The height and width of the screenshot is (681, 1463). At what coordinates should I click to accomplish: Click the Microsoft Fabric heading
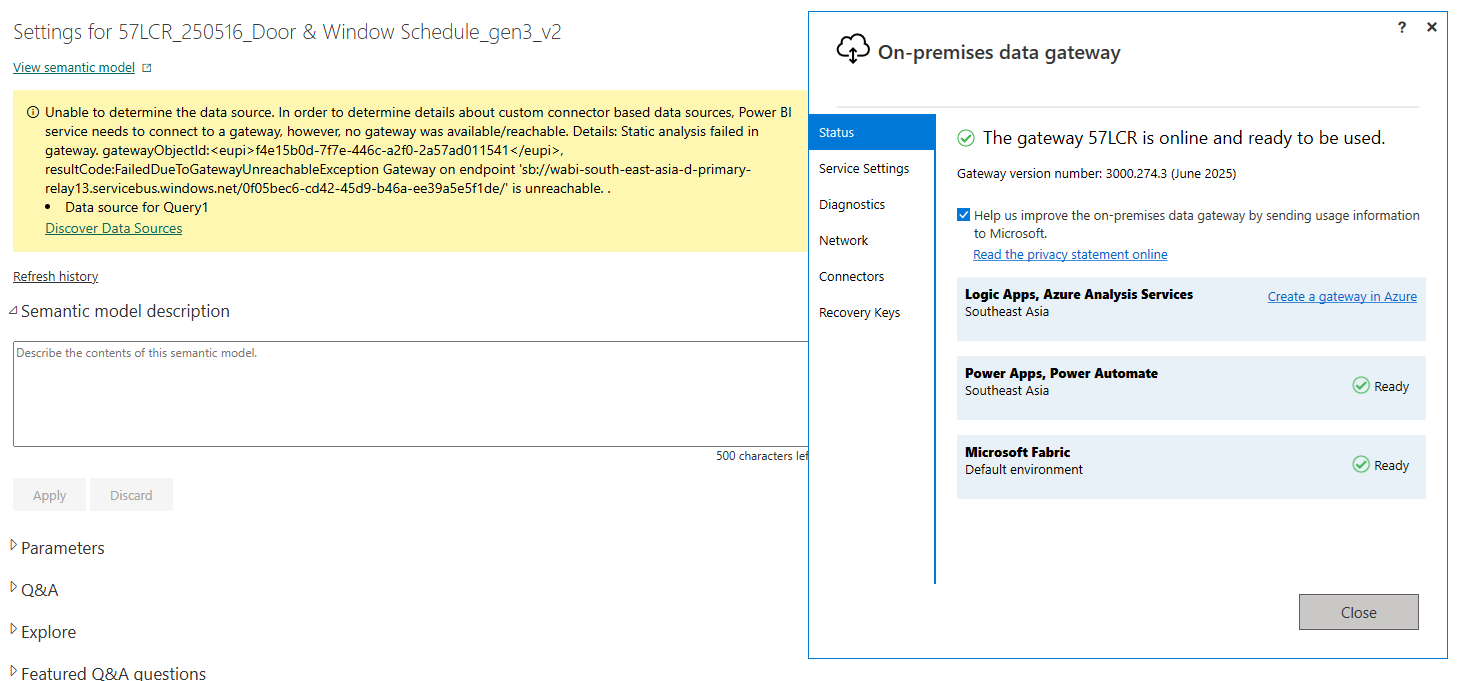point(1017,452)
